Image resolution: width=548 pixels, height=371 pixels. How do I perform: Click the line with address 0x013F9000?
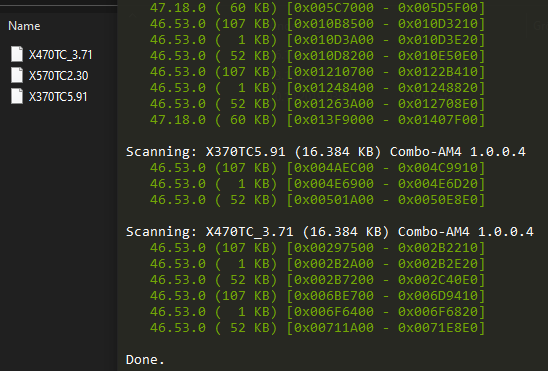tap(317, 120)
